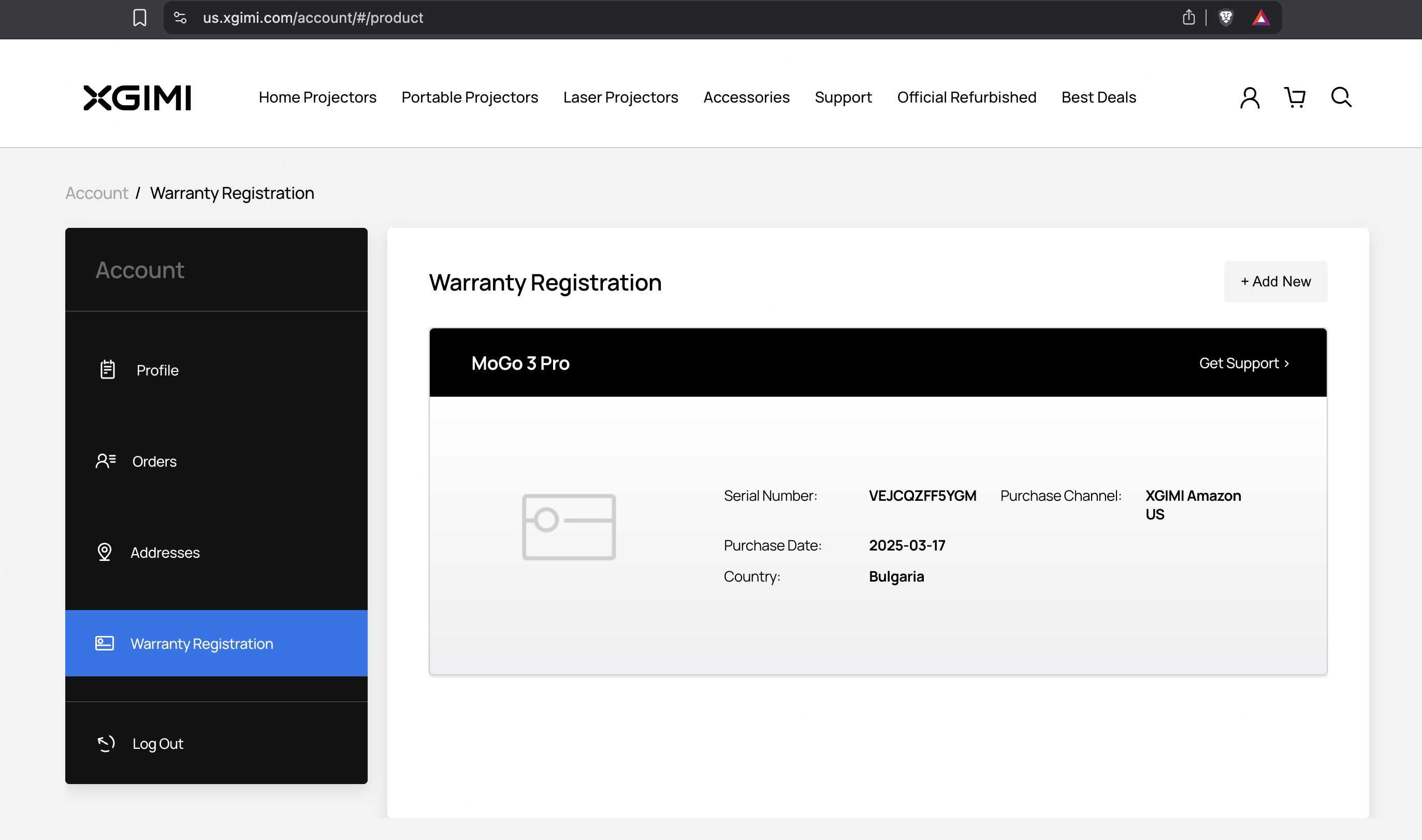Image resolution: width=1422 pixels, height=840 pixels.
Task: Click the Purchase Channel label
Action: click(x=1061, y=496)
